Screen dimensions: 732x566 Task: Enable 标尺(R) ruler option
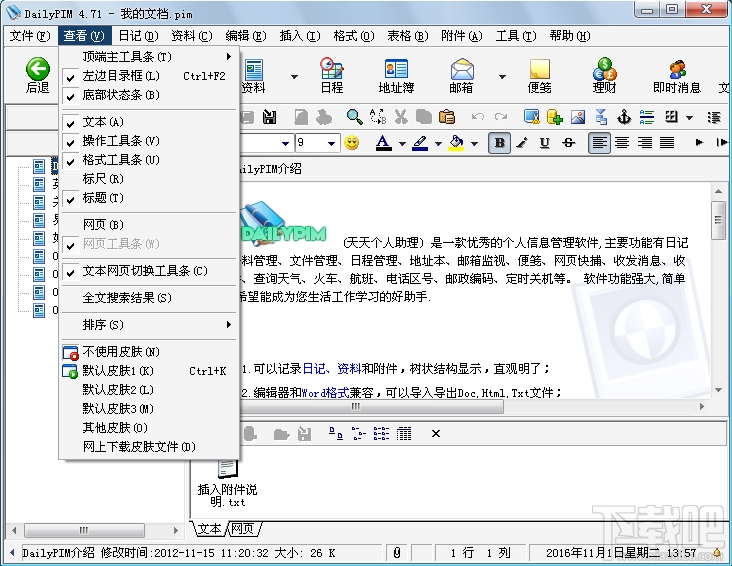149,179
